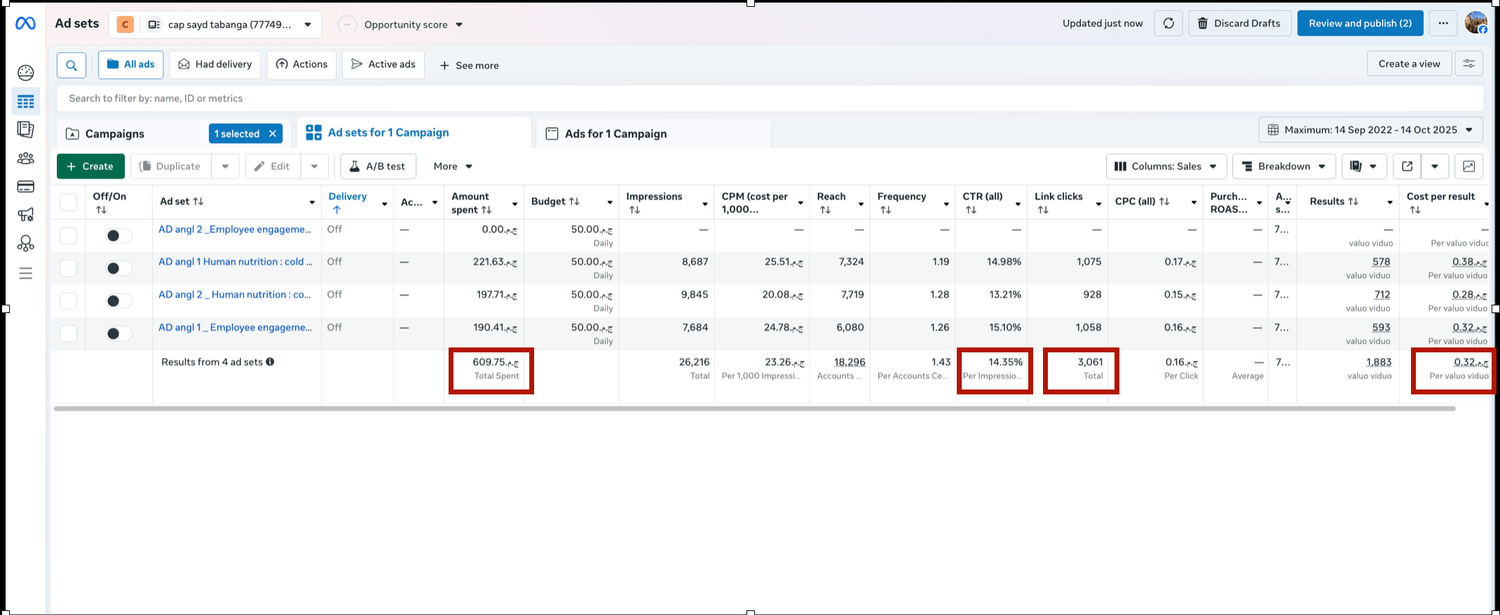The width and height of the screenshot is (1500, 615).
Task: Open the search filter magnifier icon
Action: tap(71, 65)
